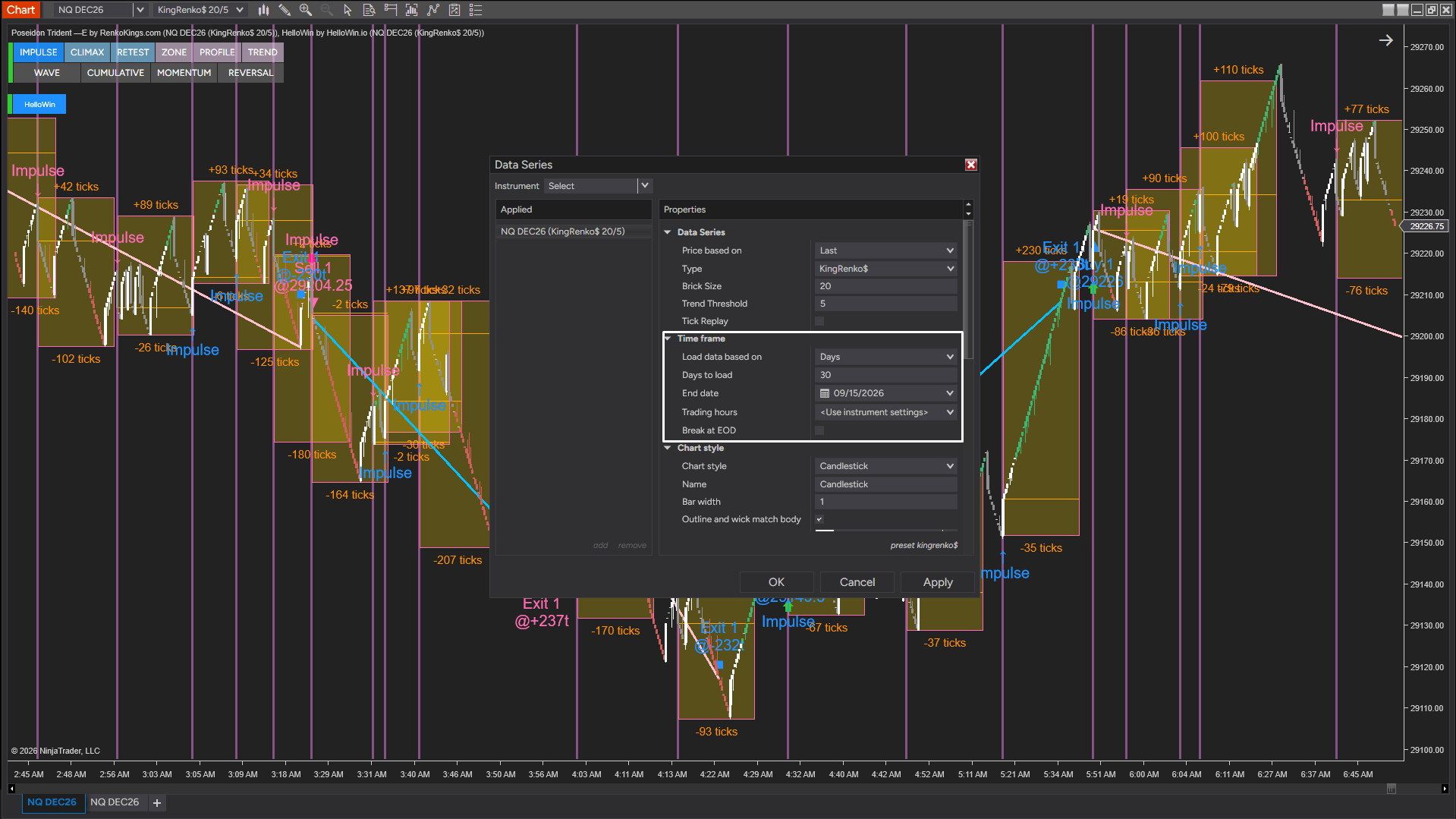Open the Data Box icon in toolbar
Viewport: 1456px width, 819px height.
click(370, 10)
